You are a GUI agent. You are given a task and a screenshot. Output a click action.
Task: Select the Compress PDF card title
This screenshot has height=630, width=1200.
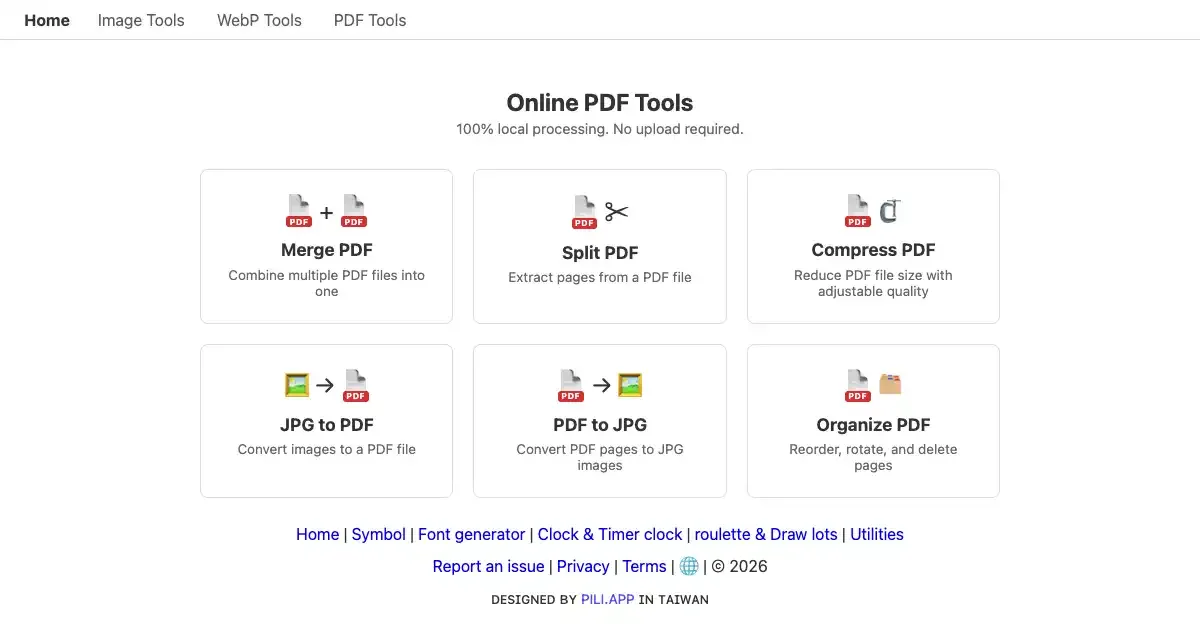pyautogui.click(x=873, y=250)
